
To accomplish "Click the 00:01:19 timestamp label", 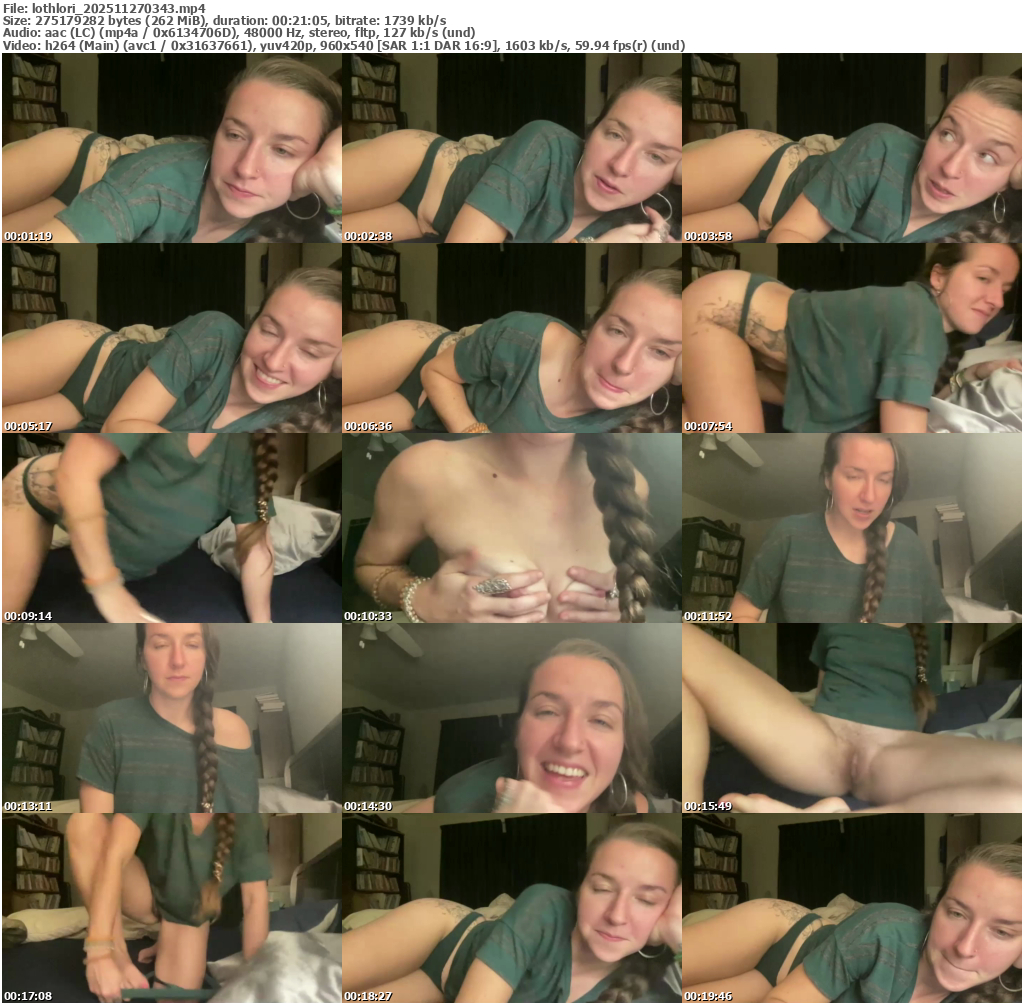I will tap(28, 236).
